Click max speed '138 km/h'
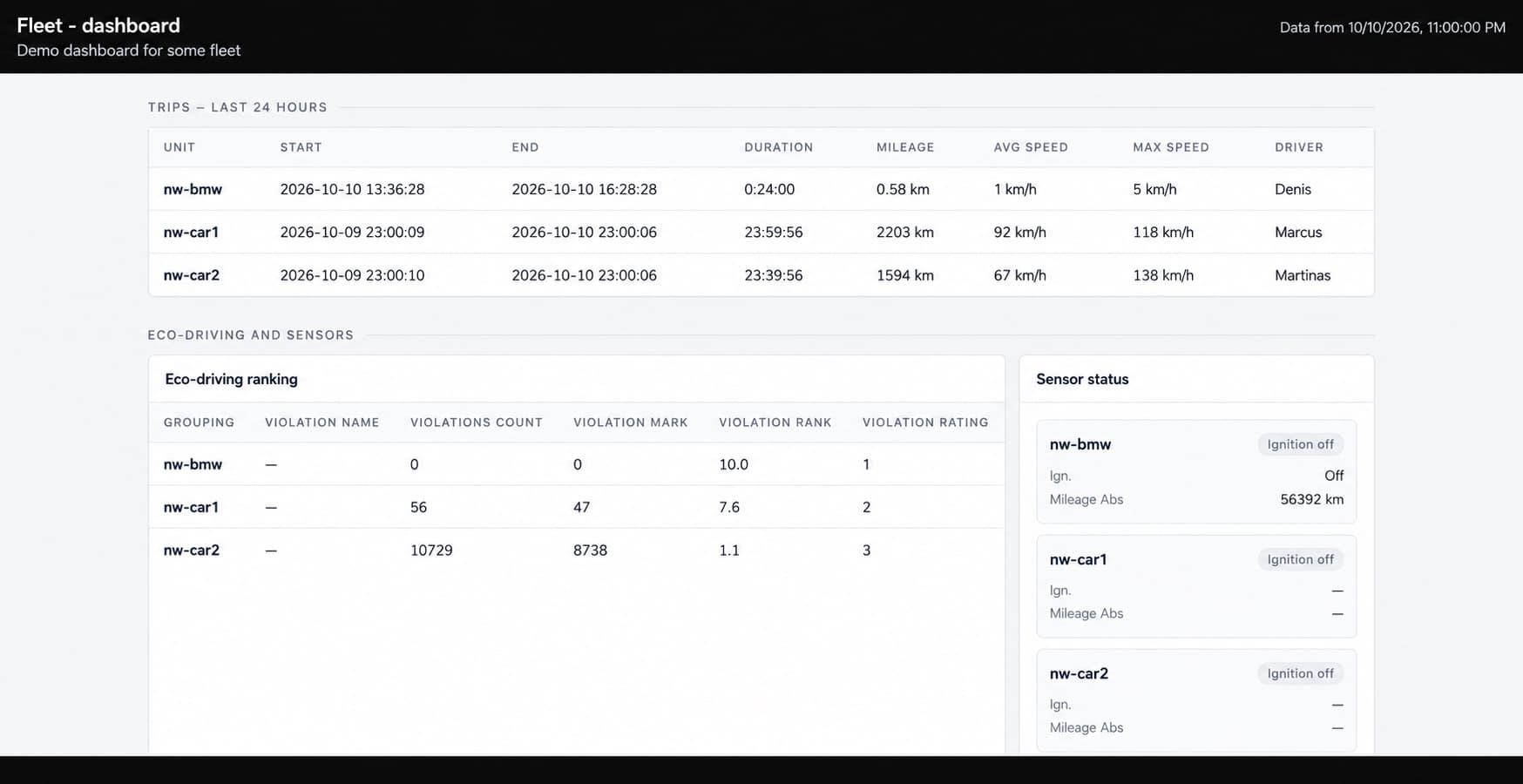The width and height of the screenshot is (1523, 784). click(1163, 275)
